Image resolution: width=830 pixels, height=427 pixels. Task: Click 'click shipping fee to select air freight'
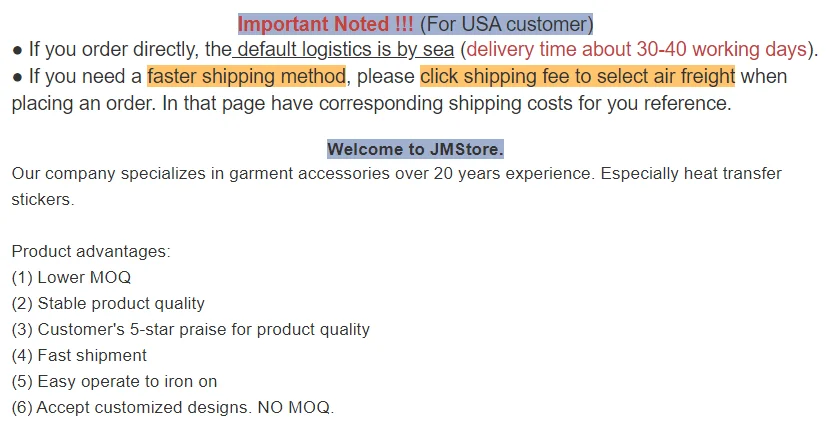click(x=577, y=76)
